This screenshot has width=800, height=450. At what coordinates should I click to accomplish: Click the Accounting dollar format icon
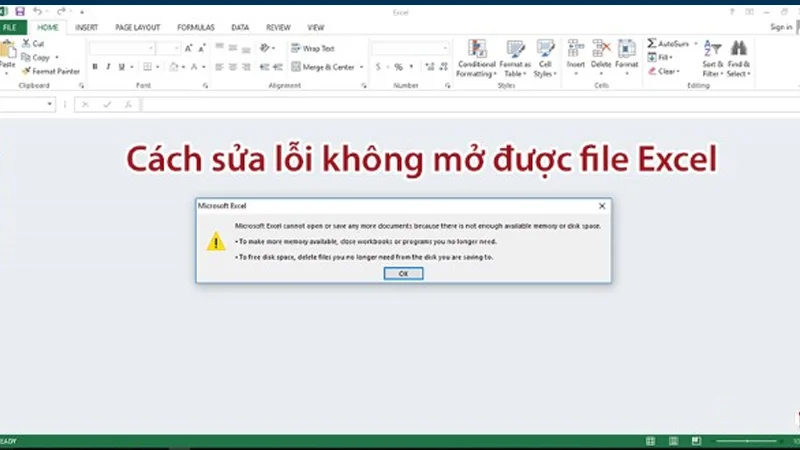click(378, 67)
